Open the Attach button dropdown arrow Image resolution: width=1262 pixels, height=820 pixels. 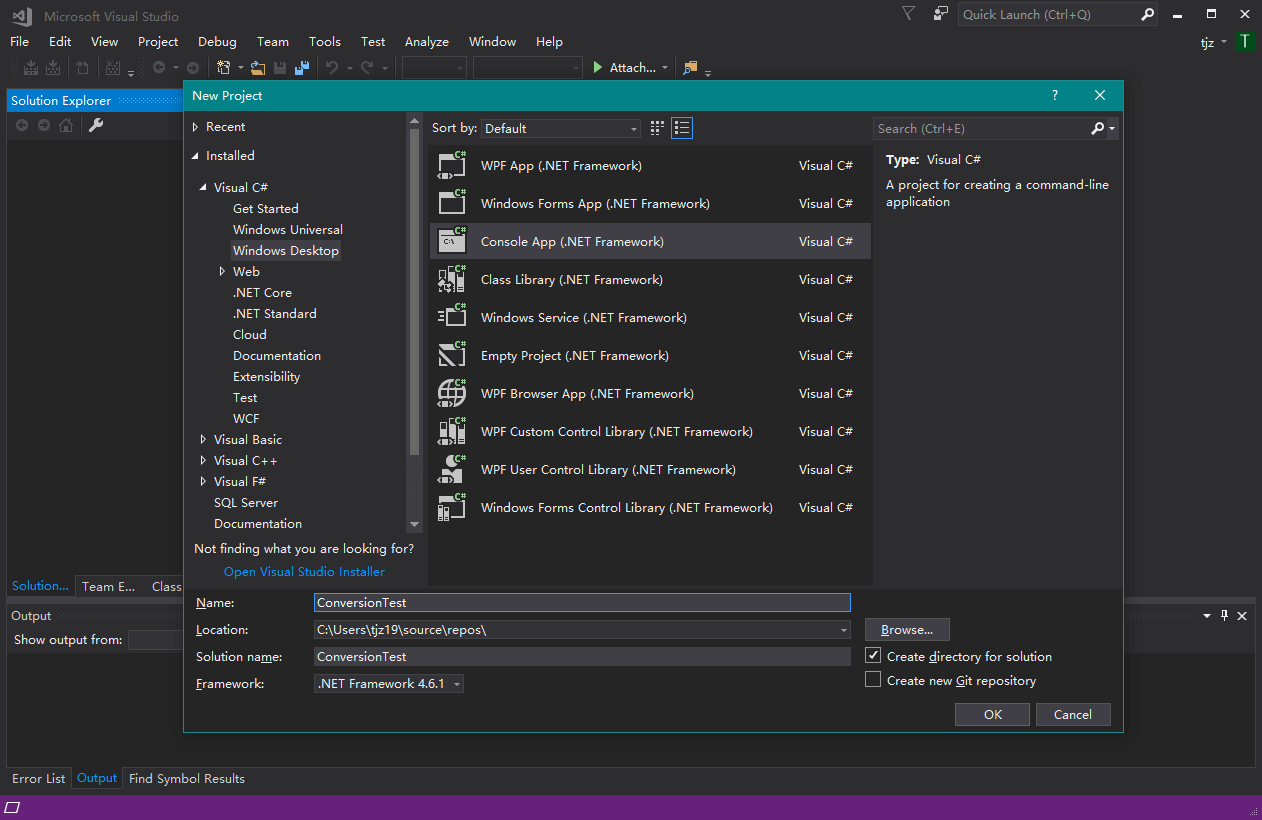pyautogui.click(x=665, y=68)
